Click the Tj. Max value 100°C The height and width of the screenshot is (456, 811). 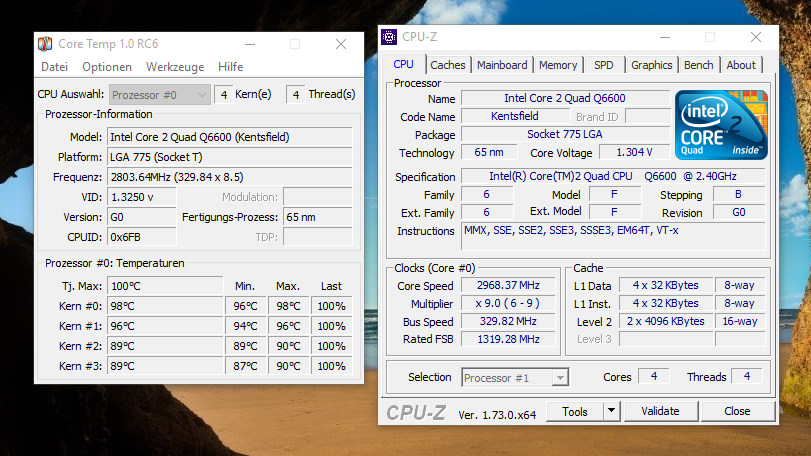(x=165, y=286)
